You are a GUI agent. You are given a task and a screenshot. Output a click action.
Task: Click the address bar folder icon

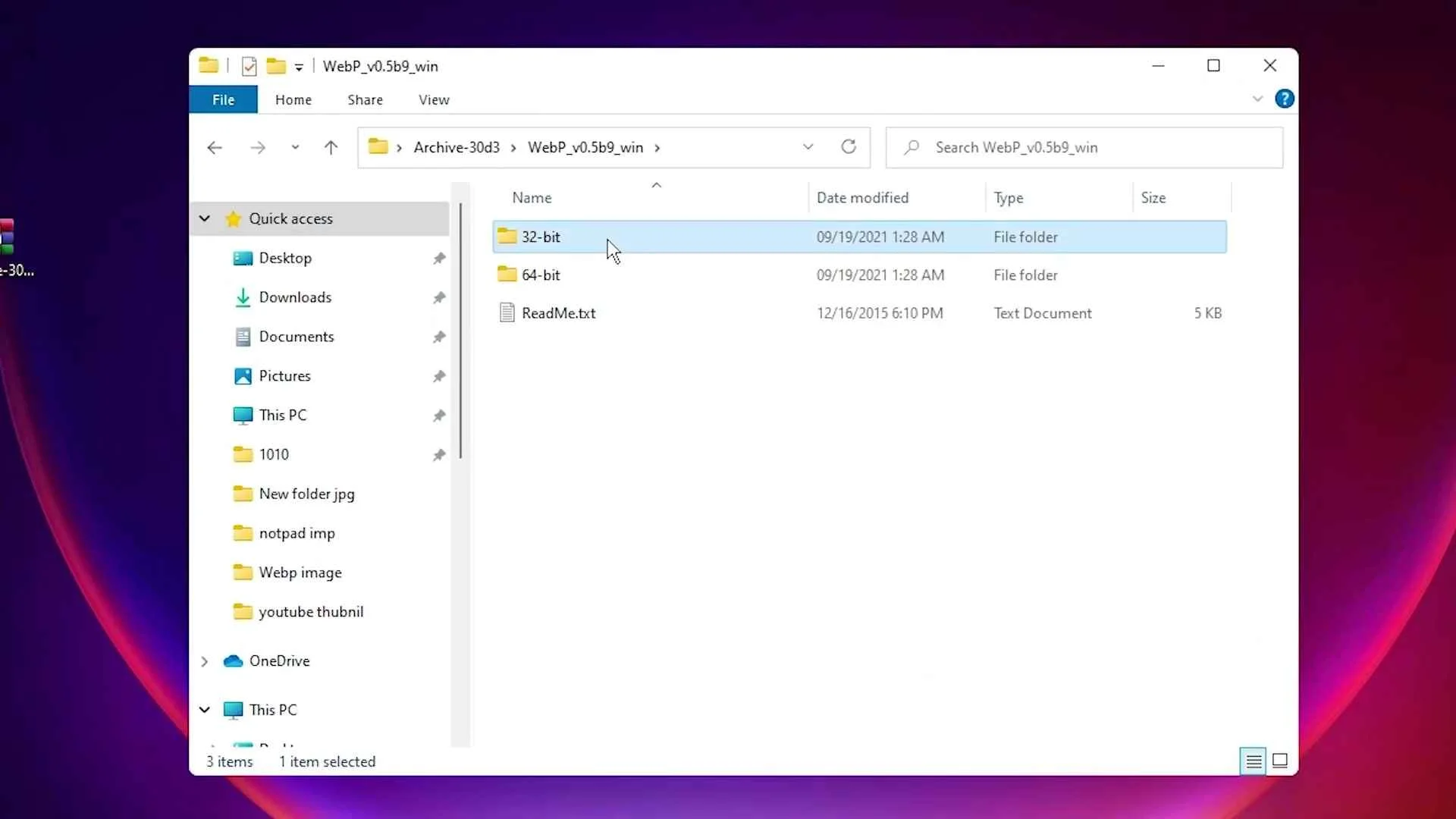click(378, 146)
